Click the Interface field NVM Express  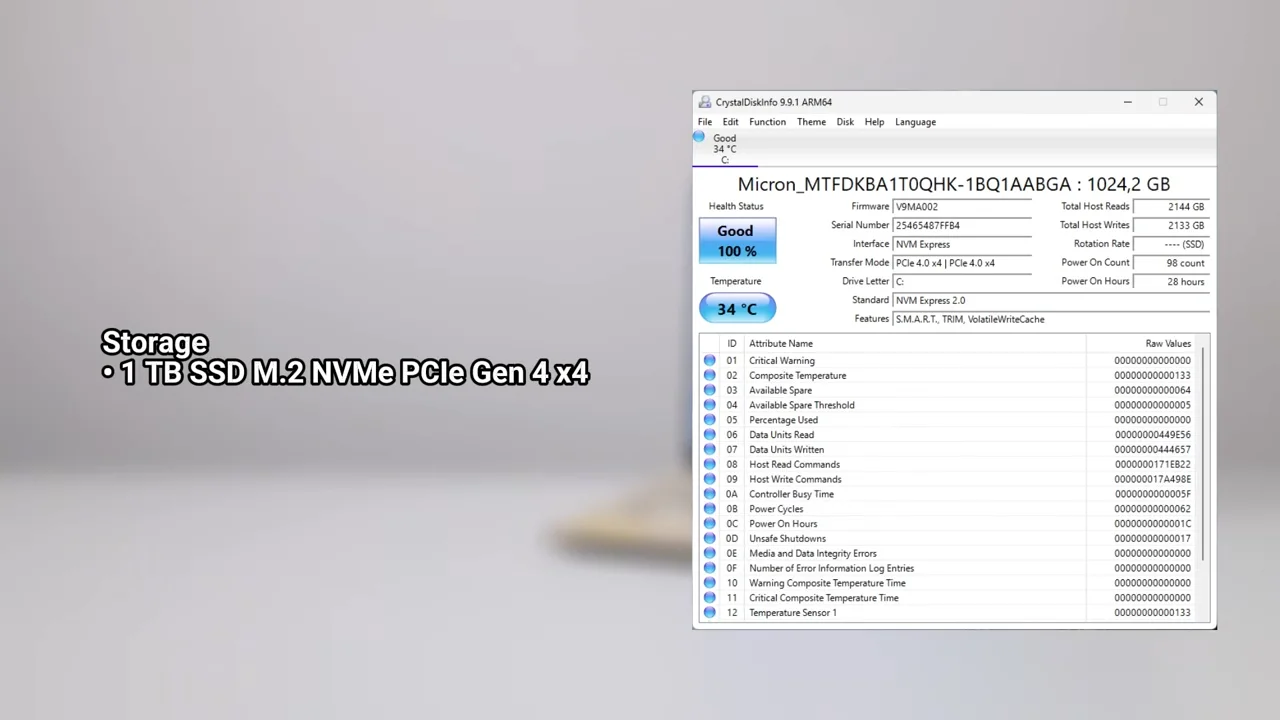(962, 244)
